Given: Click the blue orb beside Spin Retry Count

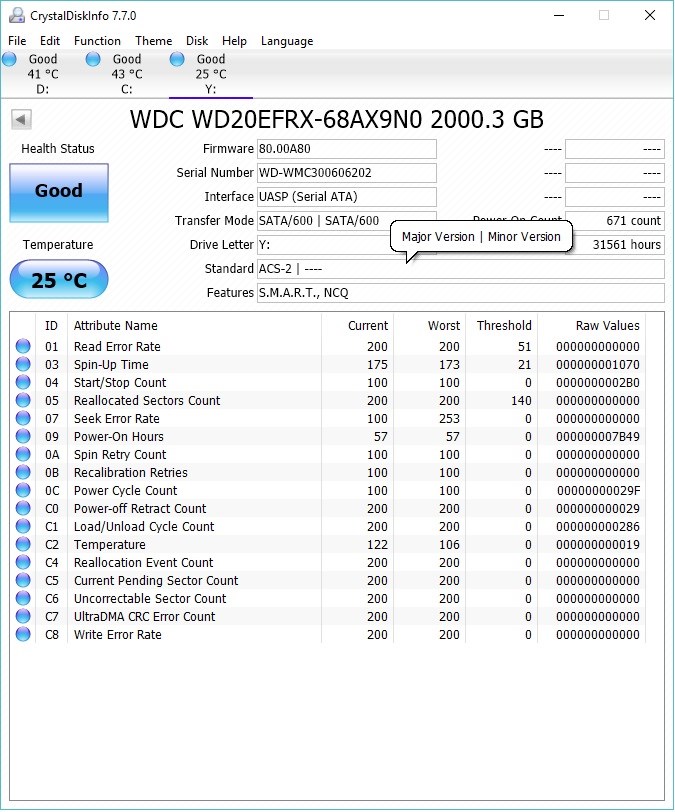Looking at the screenshot, I should (23, 454).
